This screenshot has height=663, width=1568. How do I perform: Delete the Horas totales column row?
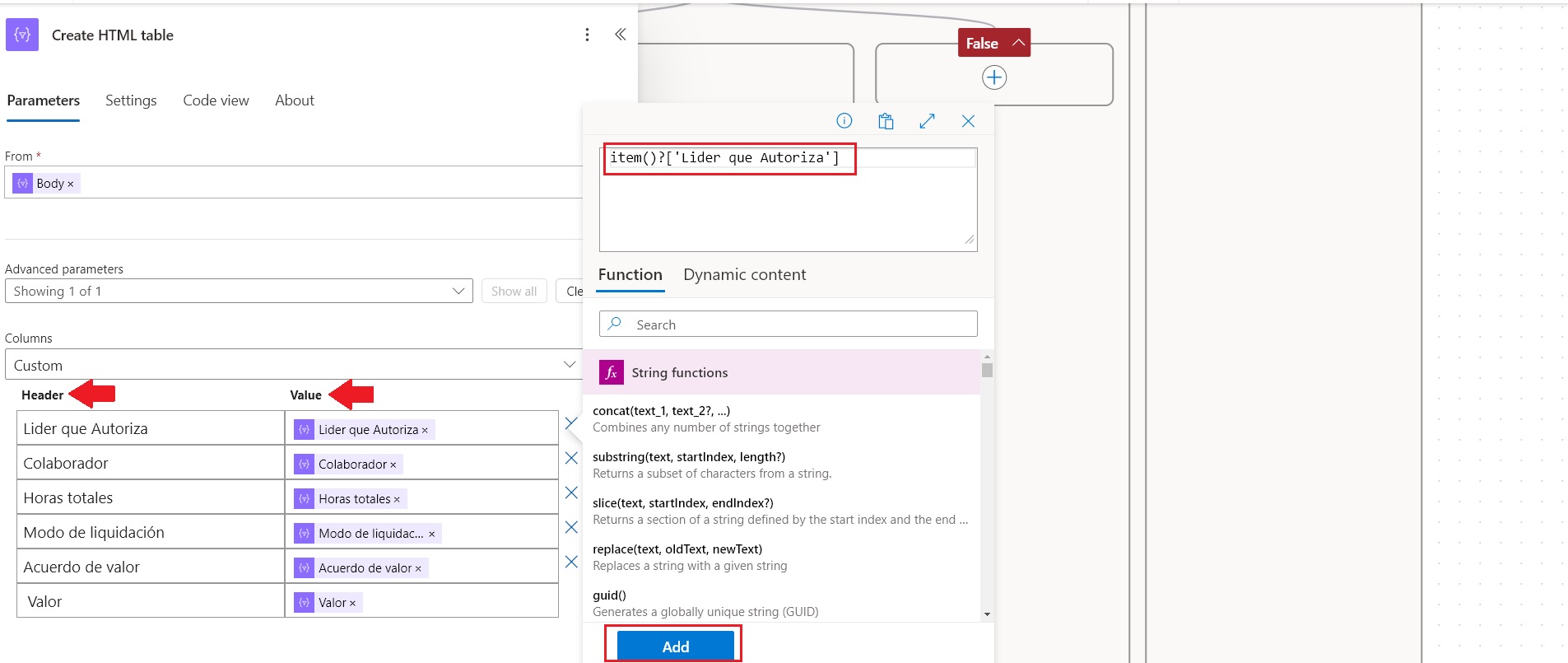571,493
